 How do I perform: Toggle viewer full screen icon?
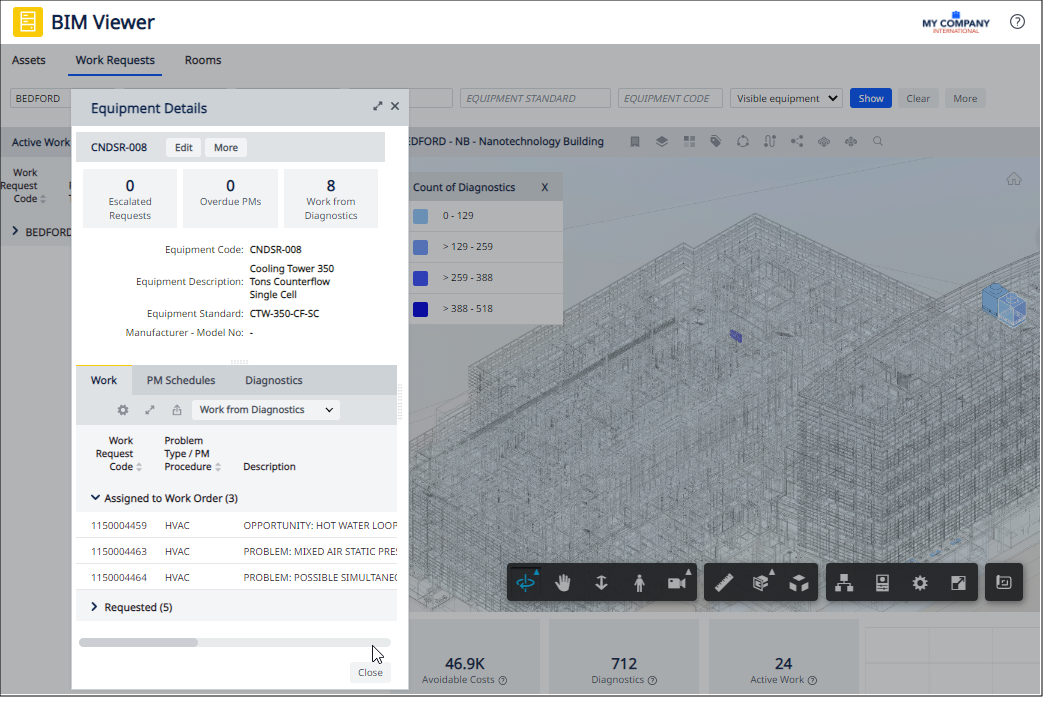(x=959, y=585)
